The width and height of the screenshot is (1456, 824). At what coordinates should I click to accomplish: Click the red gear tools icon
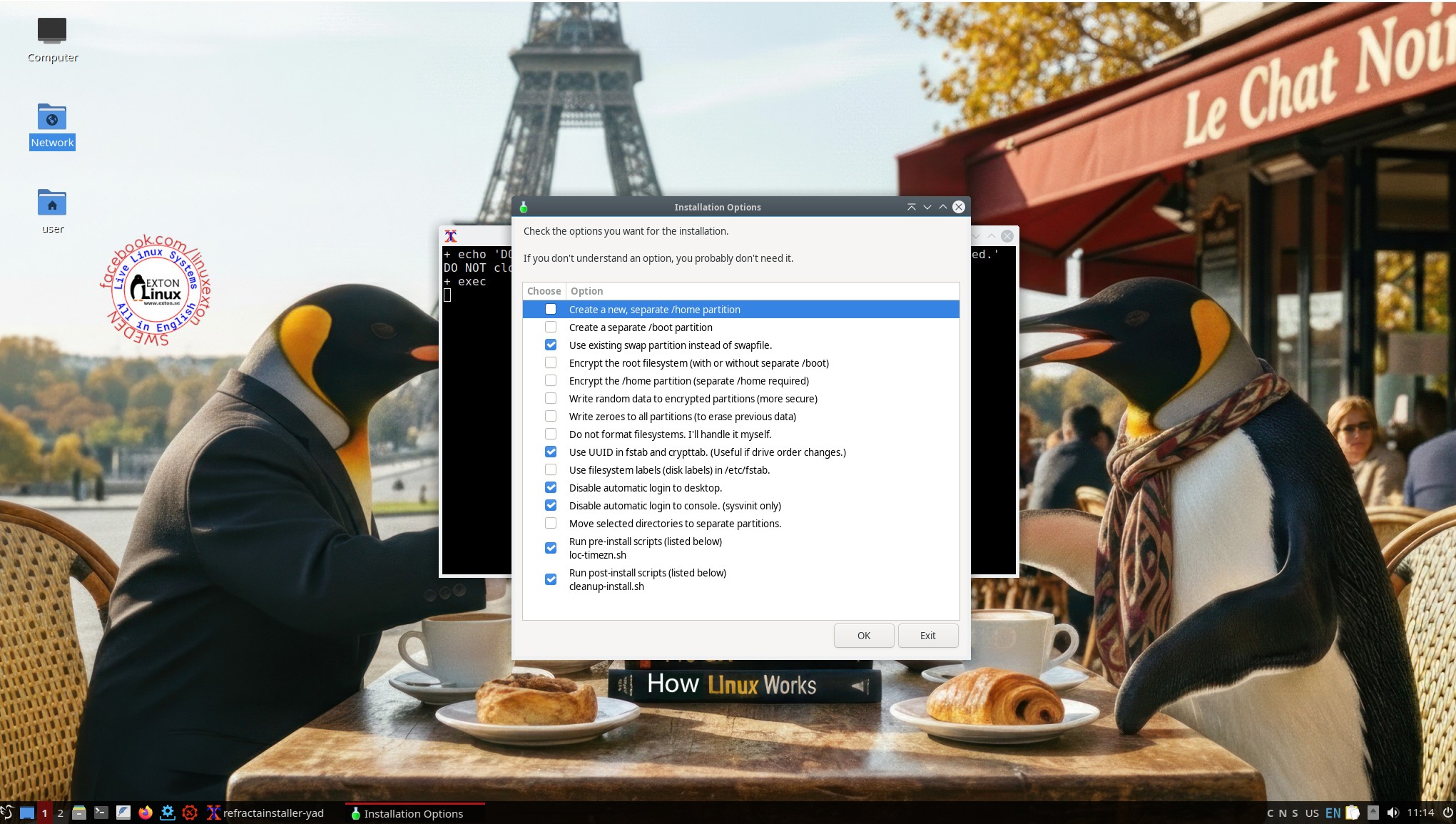(190, 813)
